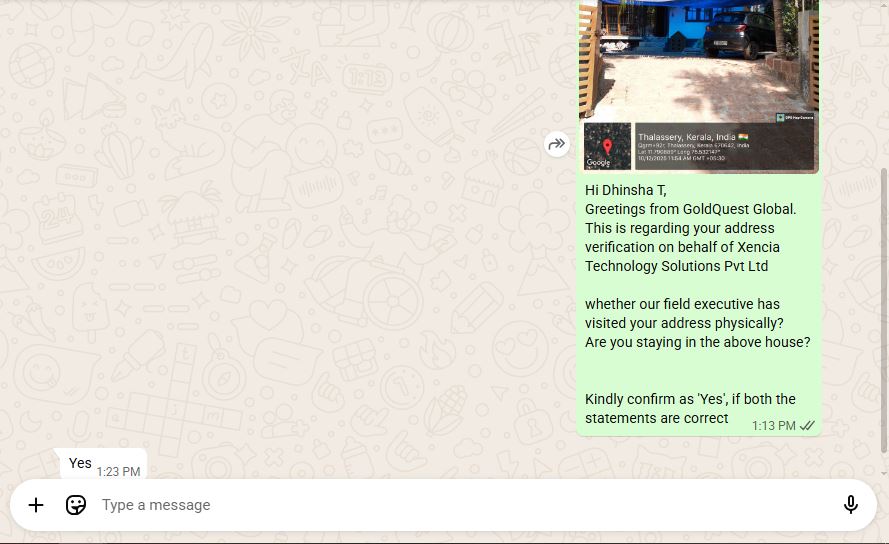Click the India flag in location caption

click(743, 136)
